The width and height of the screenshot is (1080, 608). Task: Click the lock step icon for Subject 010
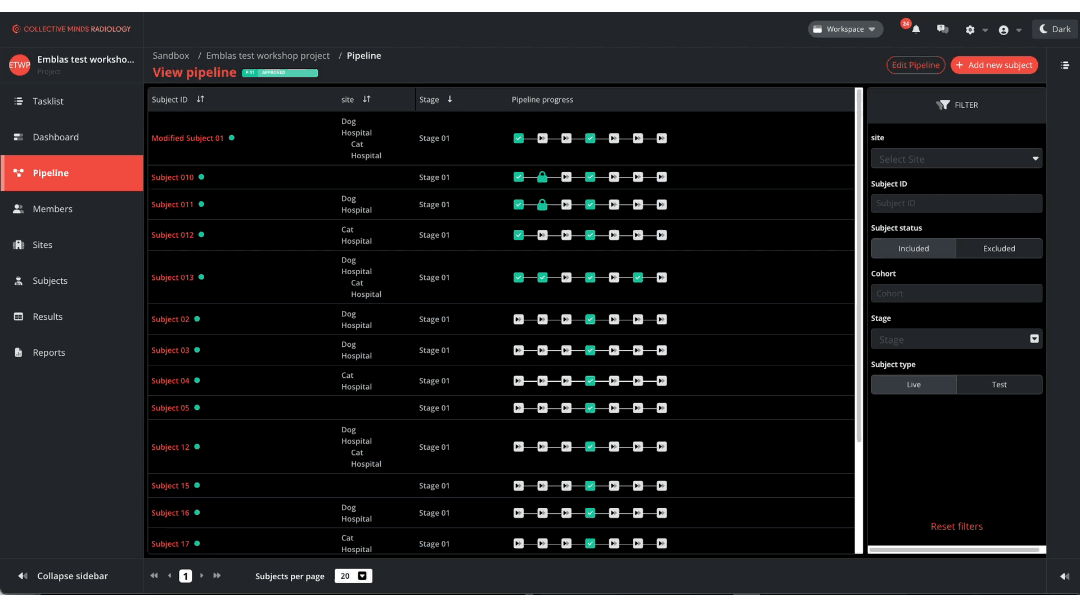tap(542, 177)
